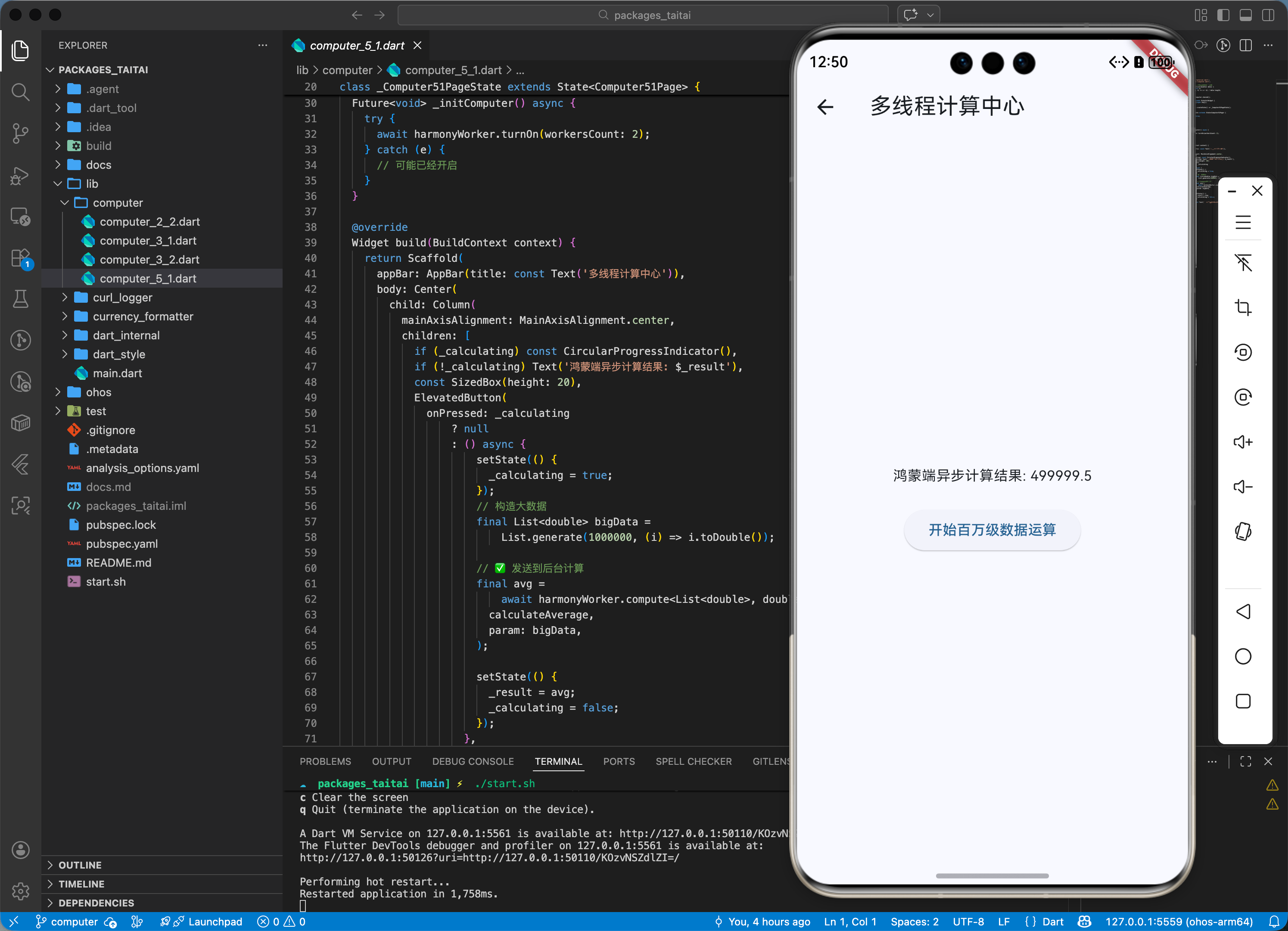
Task: Open Source Control view icon
Action: point(20,133)
